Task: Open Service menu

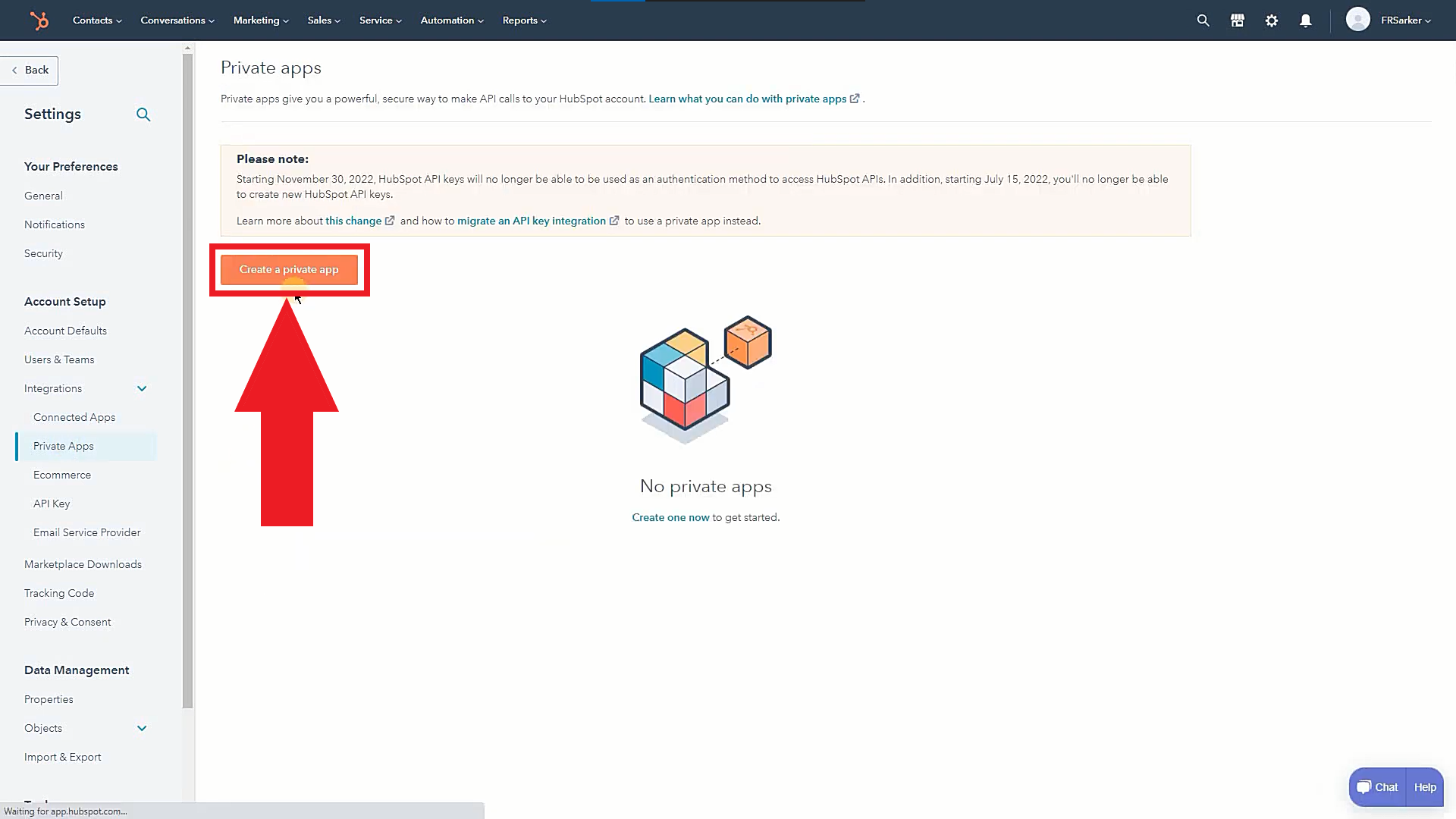Action: pos(381,20)
